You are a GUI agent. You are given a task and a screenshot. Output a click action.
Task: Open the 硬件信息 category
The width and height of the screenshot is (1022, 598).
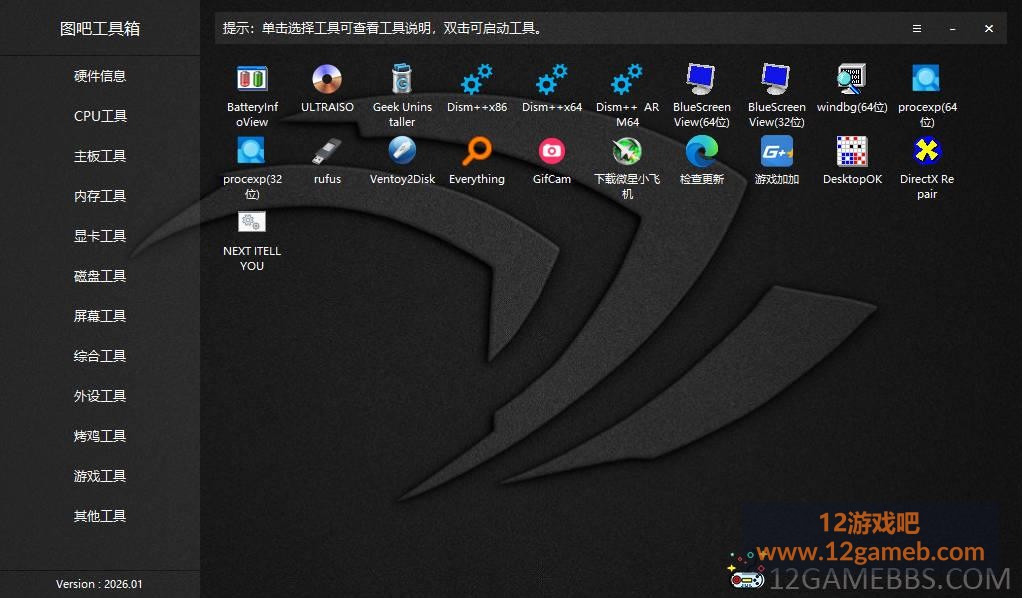[100, 76]
